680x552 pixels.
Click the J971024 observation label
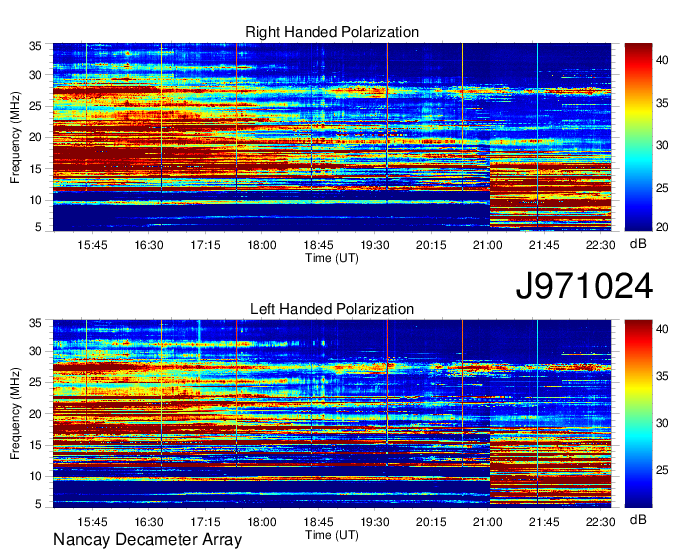pyautogui.click(x=584, y=286)
